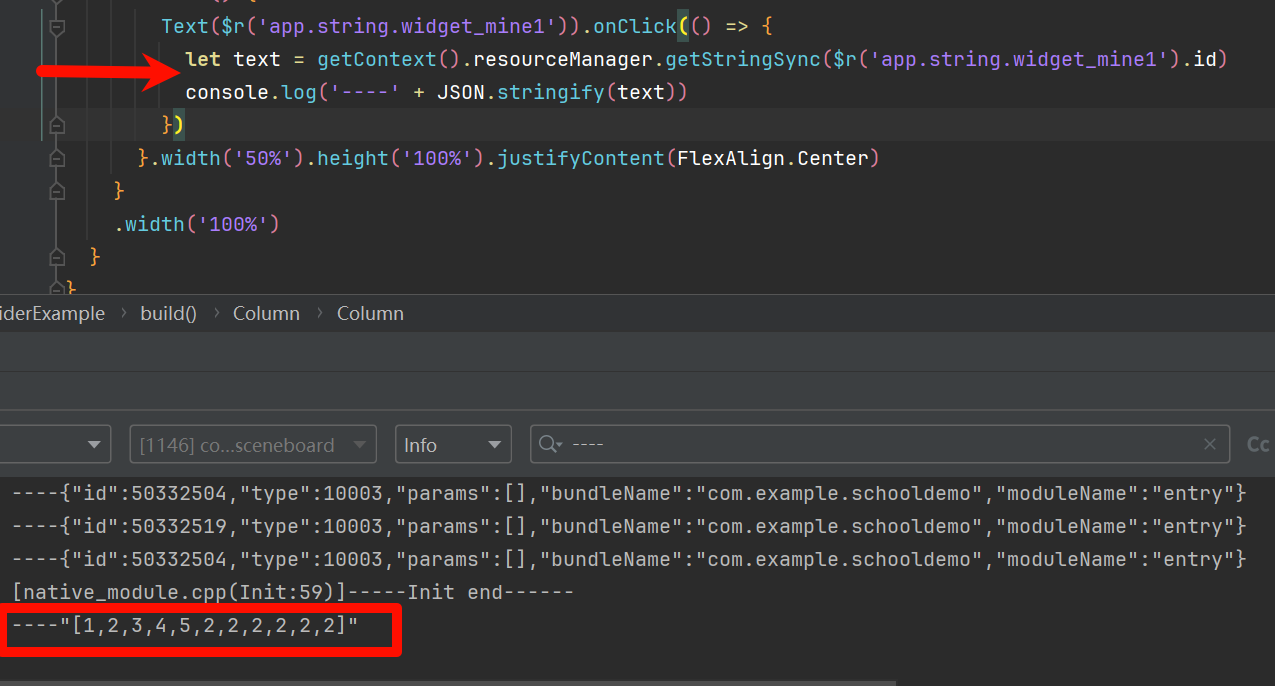This screenshot has width=1275, height=686.
Task: Open the Info log level dropdown
Action: tap(453, 445)
